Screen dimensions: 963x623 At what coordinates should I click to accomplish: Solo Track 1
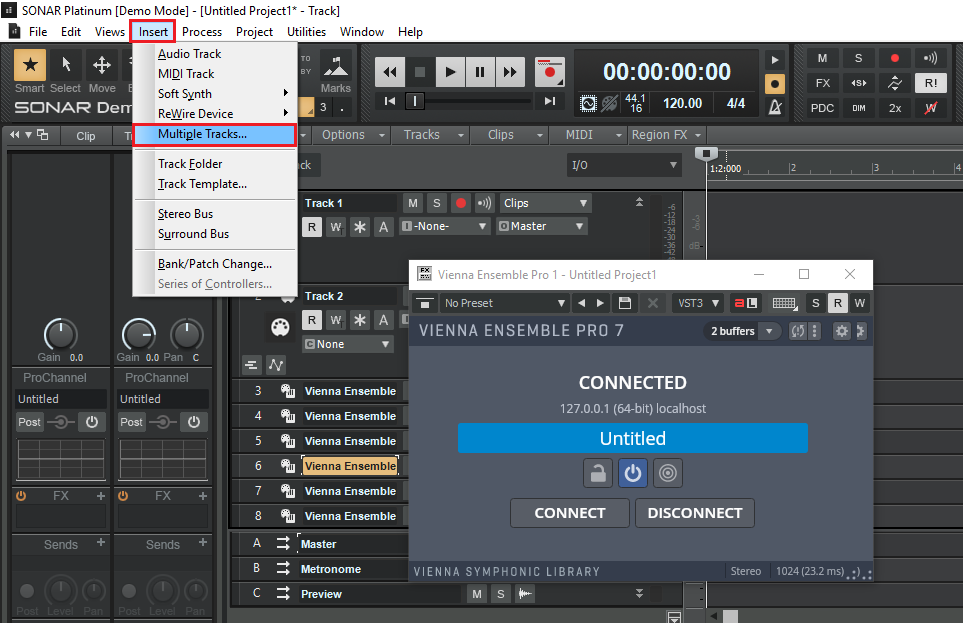tap(437, 203)
